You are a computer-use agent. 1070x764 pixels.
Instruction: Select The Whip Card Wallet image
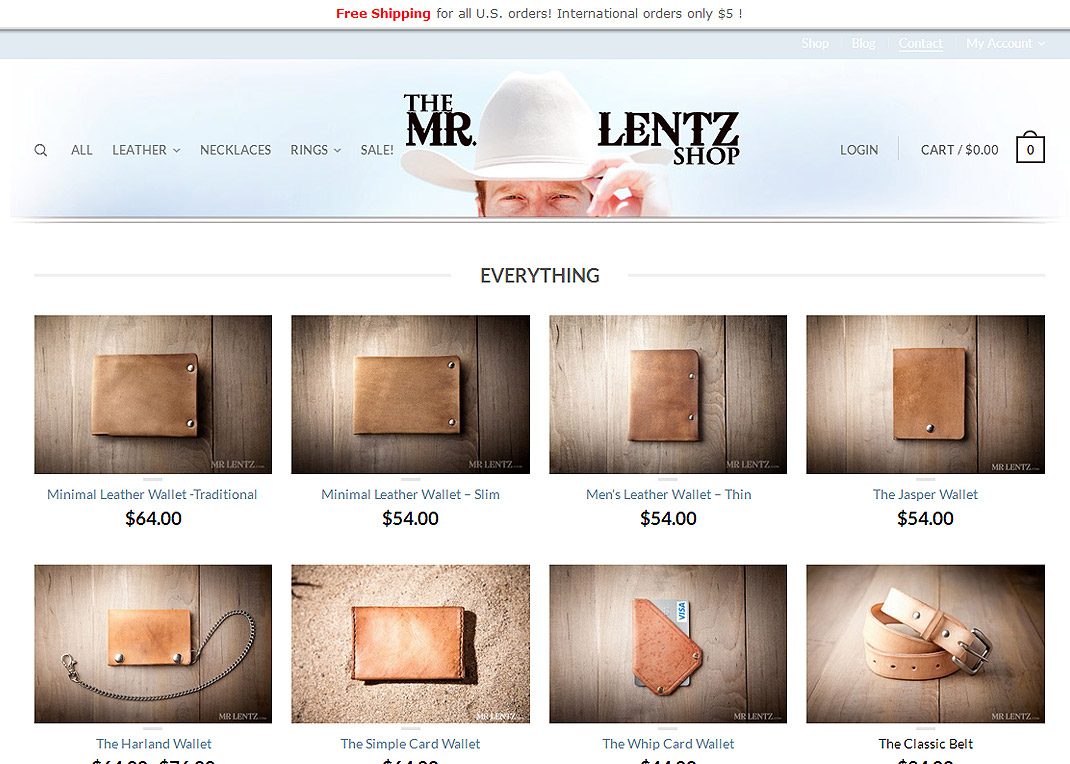[x=668, y=643]
